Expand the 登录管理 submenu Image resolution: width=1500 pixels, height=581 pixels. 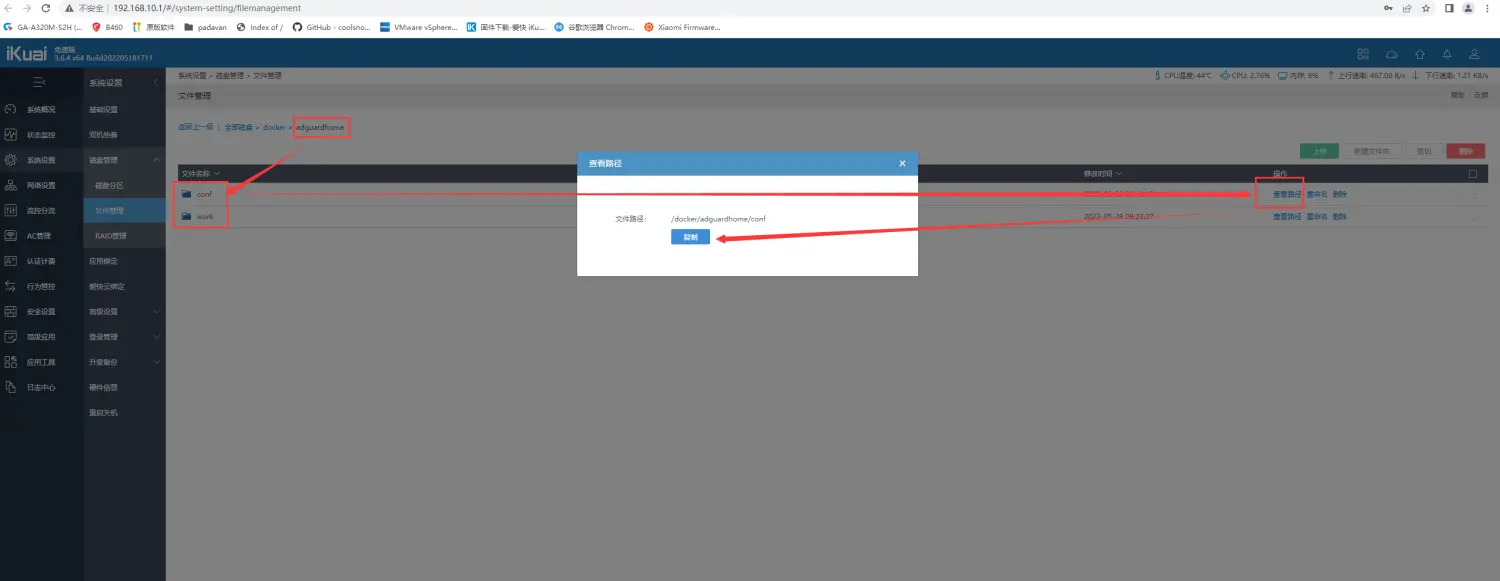pos(156,337)
